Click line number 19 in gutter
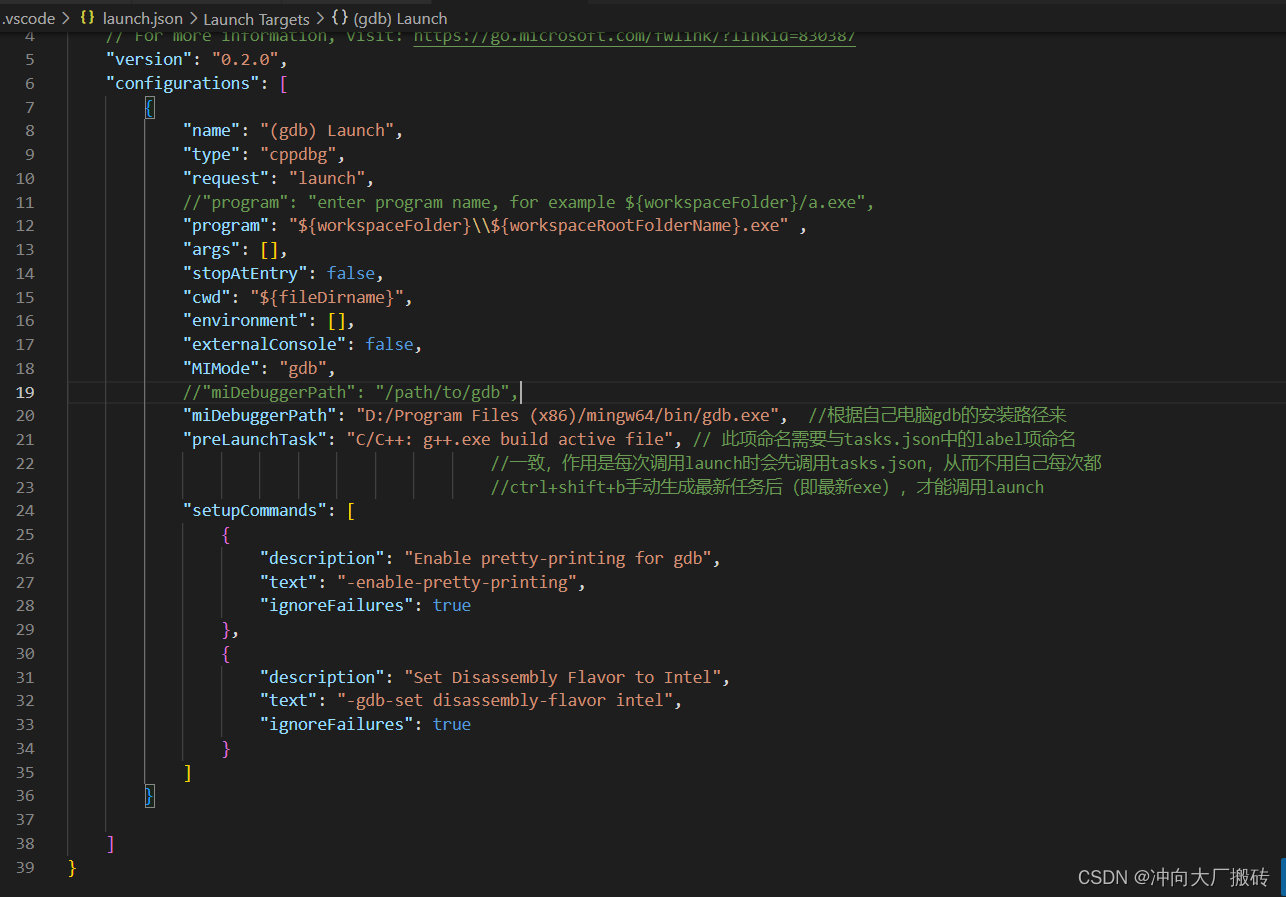Image resolution: width=1286 pixels, height=897 pixels. [24, 392]
